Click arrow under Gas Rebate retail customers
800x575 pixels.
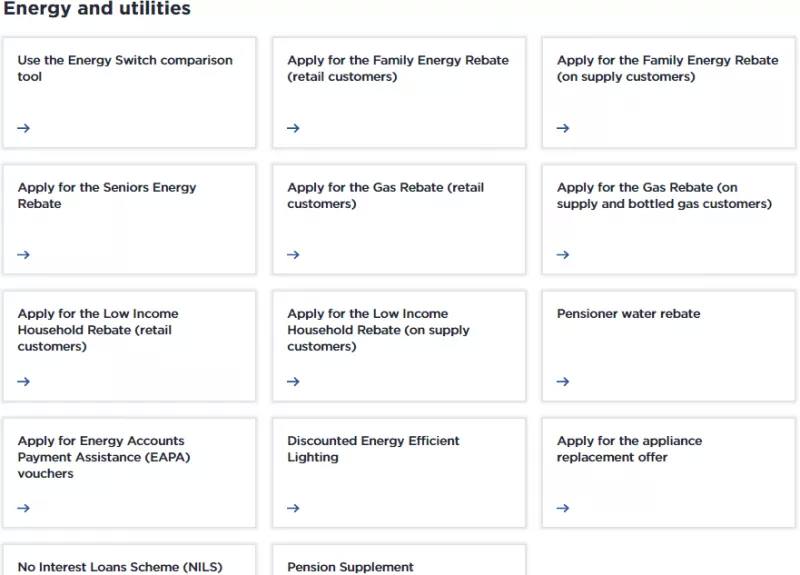(x=293, y=255)
